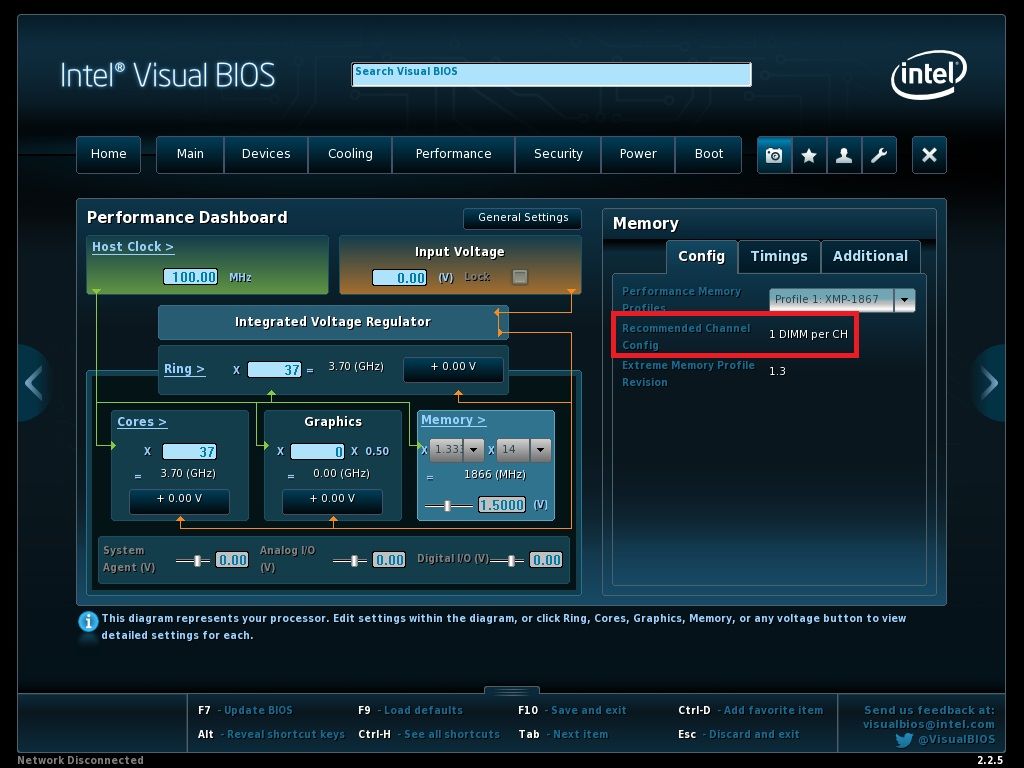1024x768 pixels.
Task: Click the Ring + 0.00 V voltage button
Action: point(453,368)
